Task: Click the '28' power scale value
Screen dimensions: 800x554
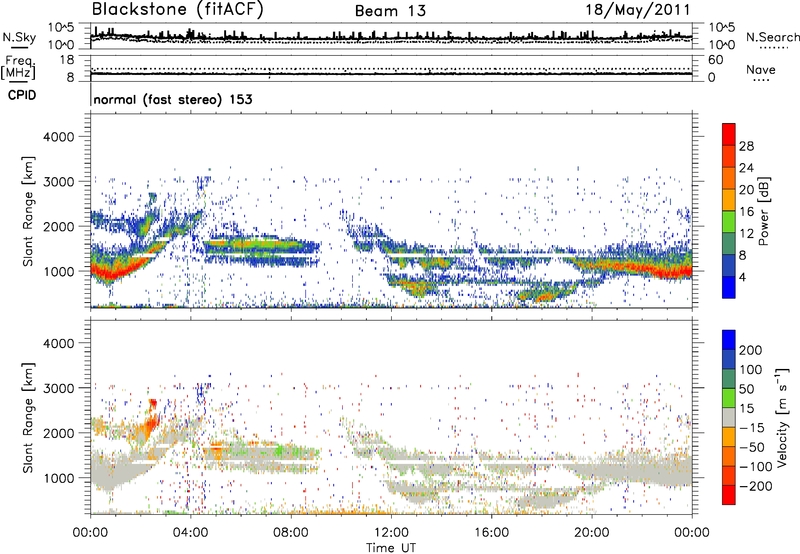Action: tap(746, 146)
